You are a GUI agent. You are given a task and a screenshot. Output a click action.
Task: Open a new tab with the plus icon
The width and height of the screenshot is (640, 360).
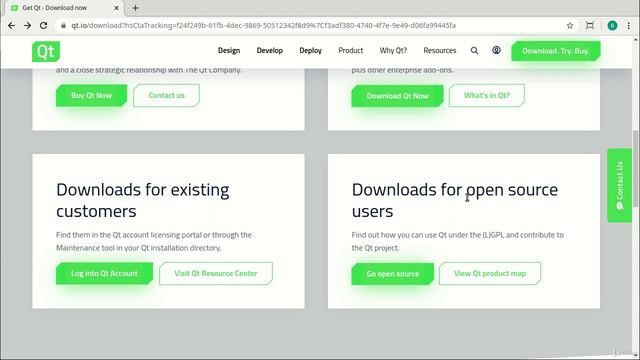click(x=136, y=8)
